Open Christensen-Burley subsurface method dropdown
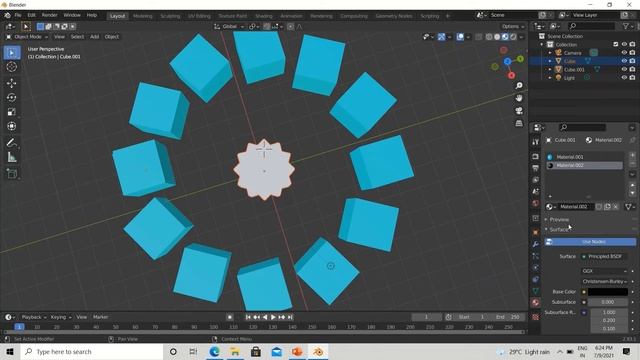Image resolution: width=640 pixels, height=360 pixels. tap(604, 281)
